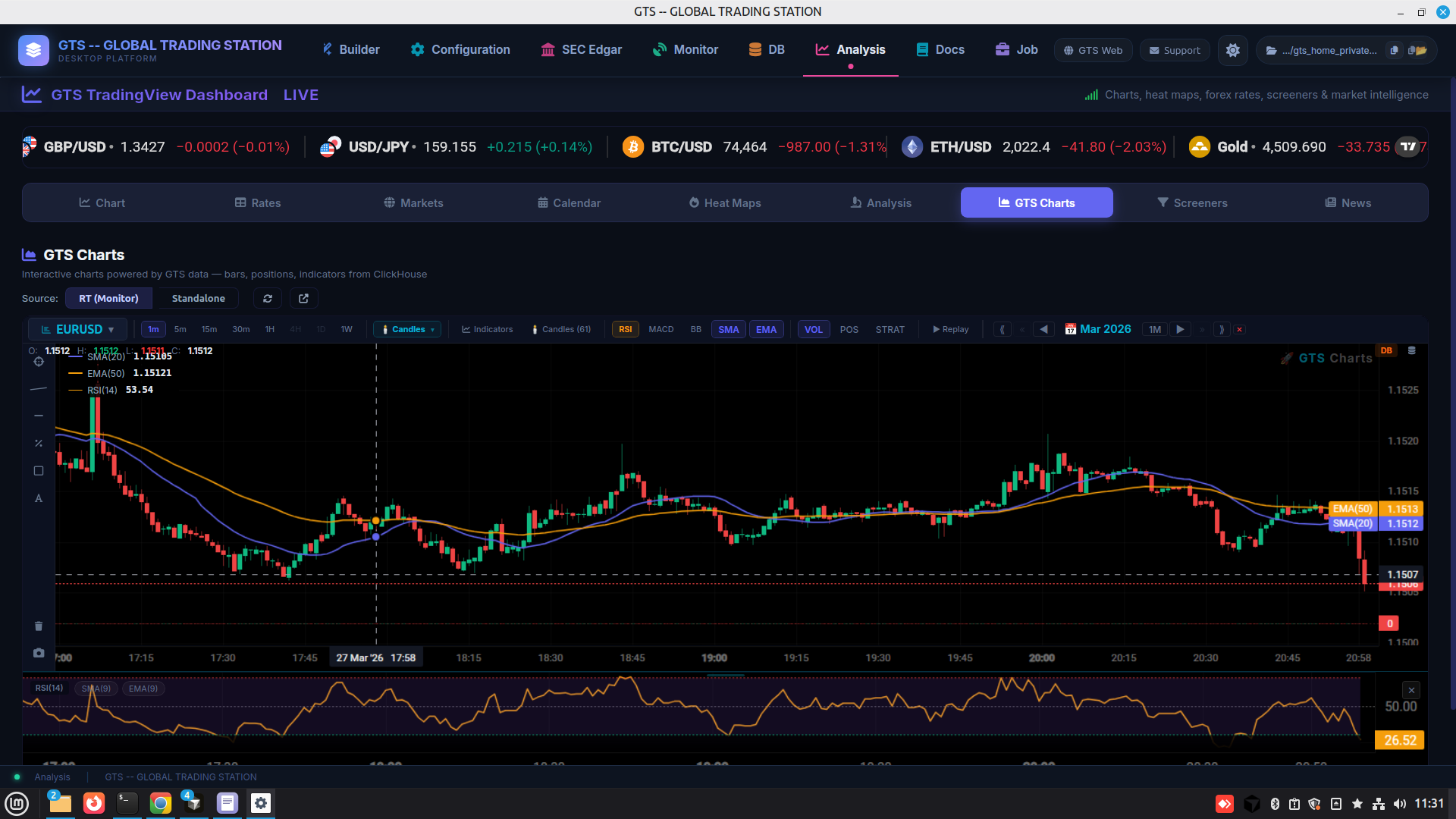
Task: Click the GTS stacked-layers logo icon
Action: click(33, 50)
